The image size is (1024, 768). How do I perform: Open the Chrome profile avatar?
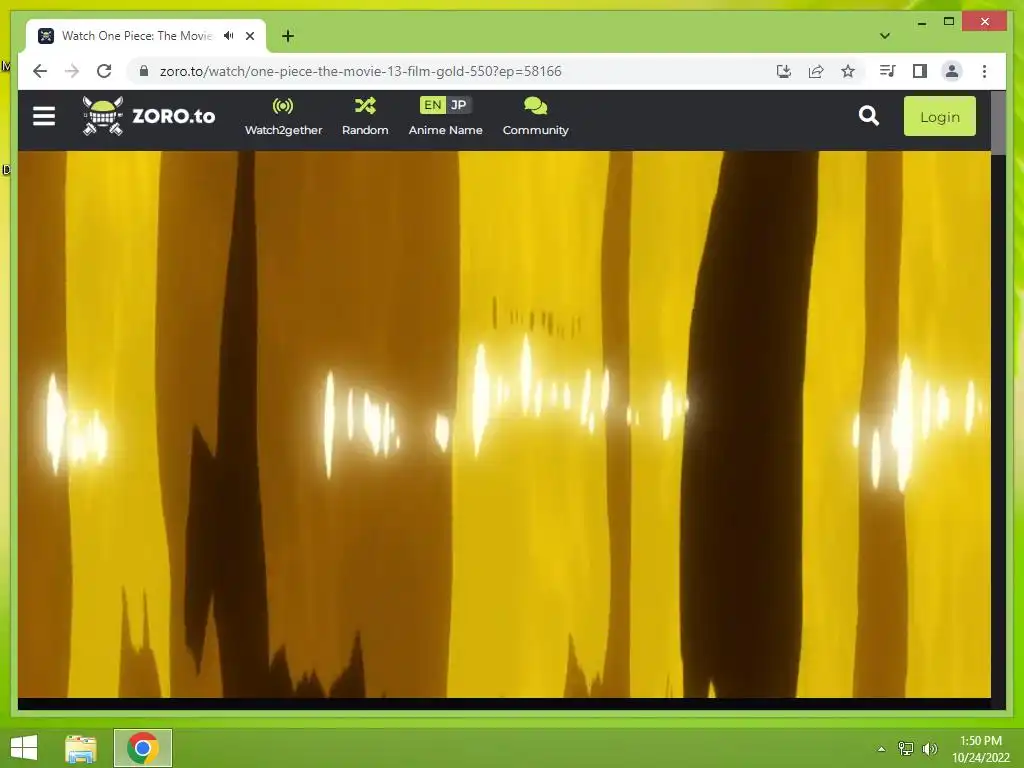[x=952, y=71]
